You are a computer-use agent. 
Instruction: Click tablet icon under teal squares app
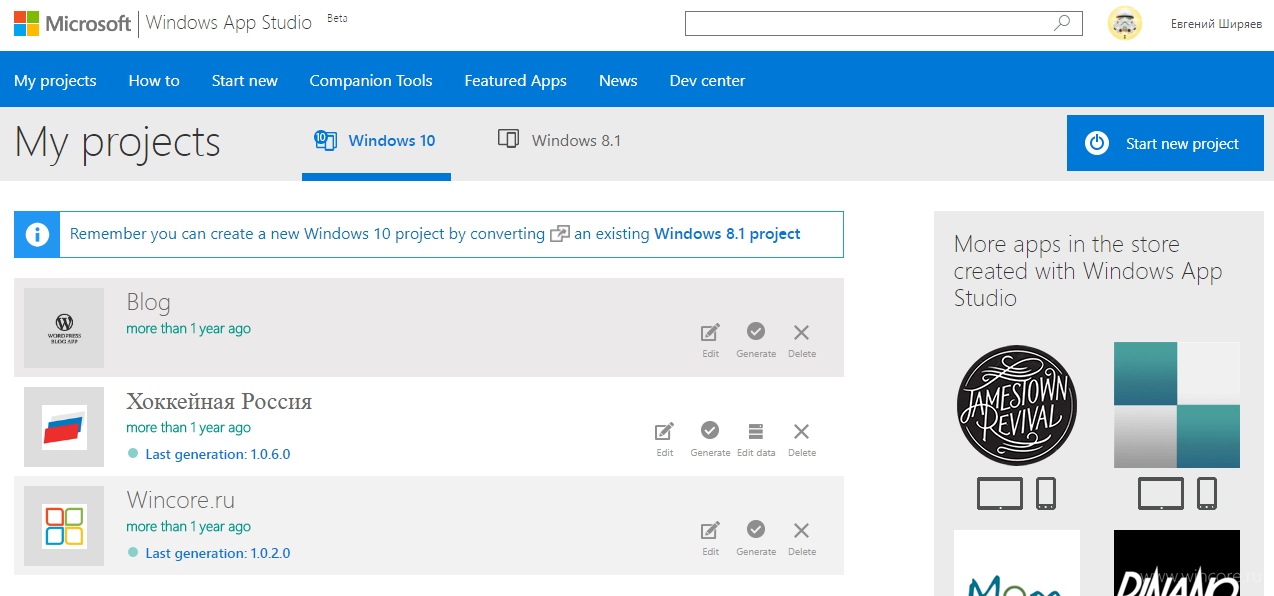pyautogui.click(x=1160, y=493)
